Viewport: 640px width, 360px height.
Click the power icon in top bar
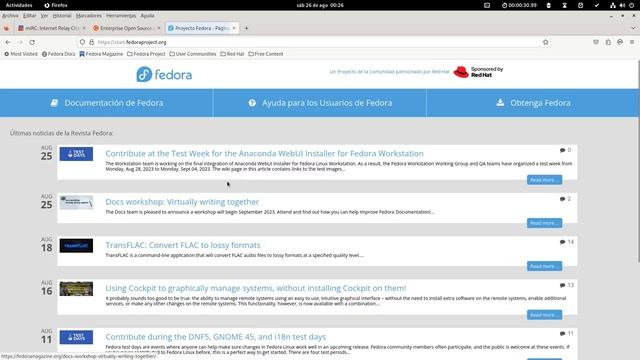pyautogui.click(x=632, y=5)
